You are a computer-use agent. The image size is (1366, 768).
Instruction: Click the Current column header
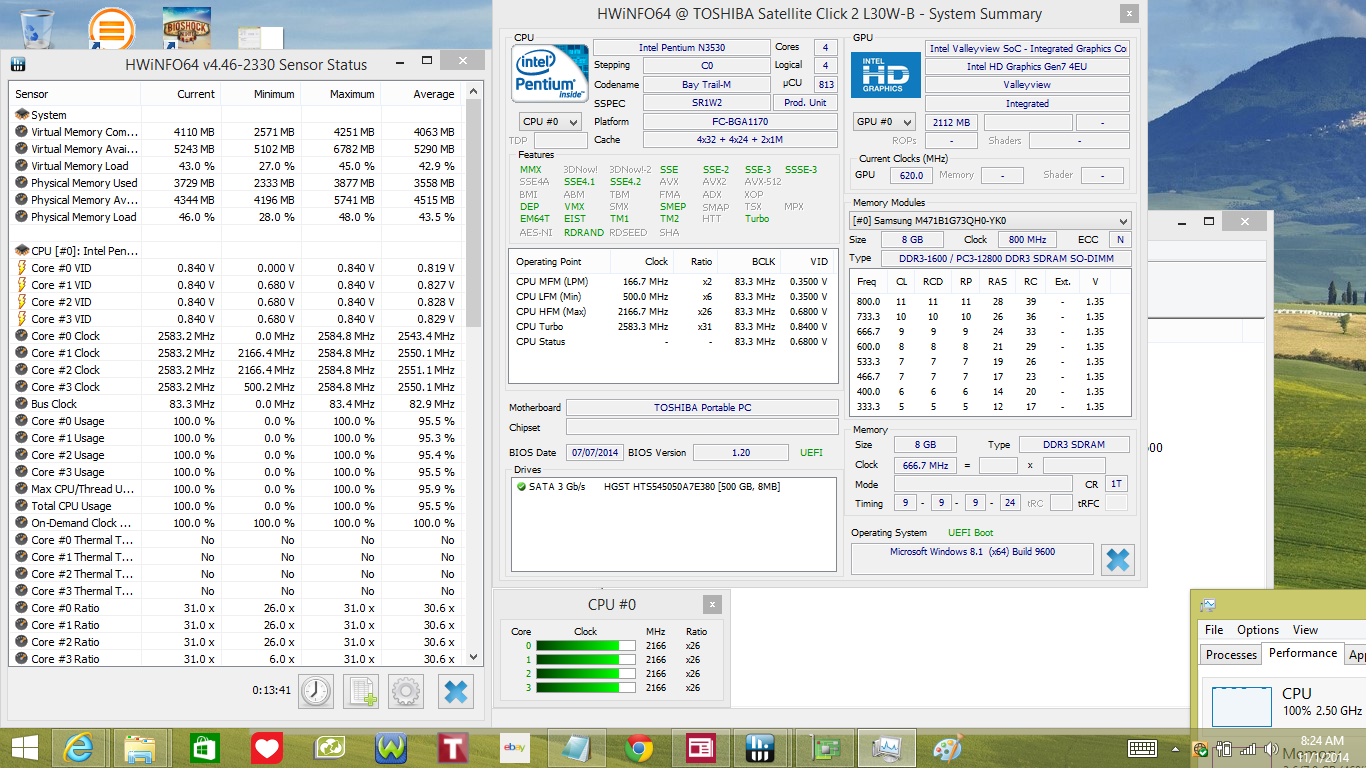pyautogui.click(x=181, y=94)
